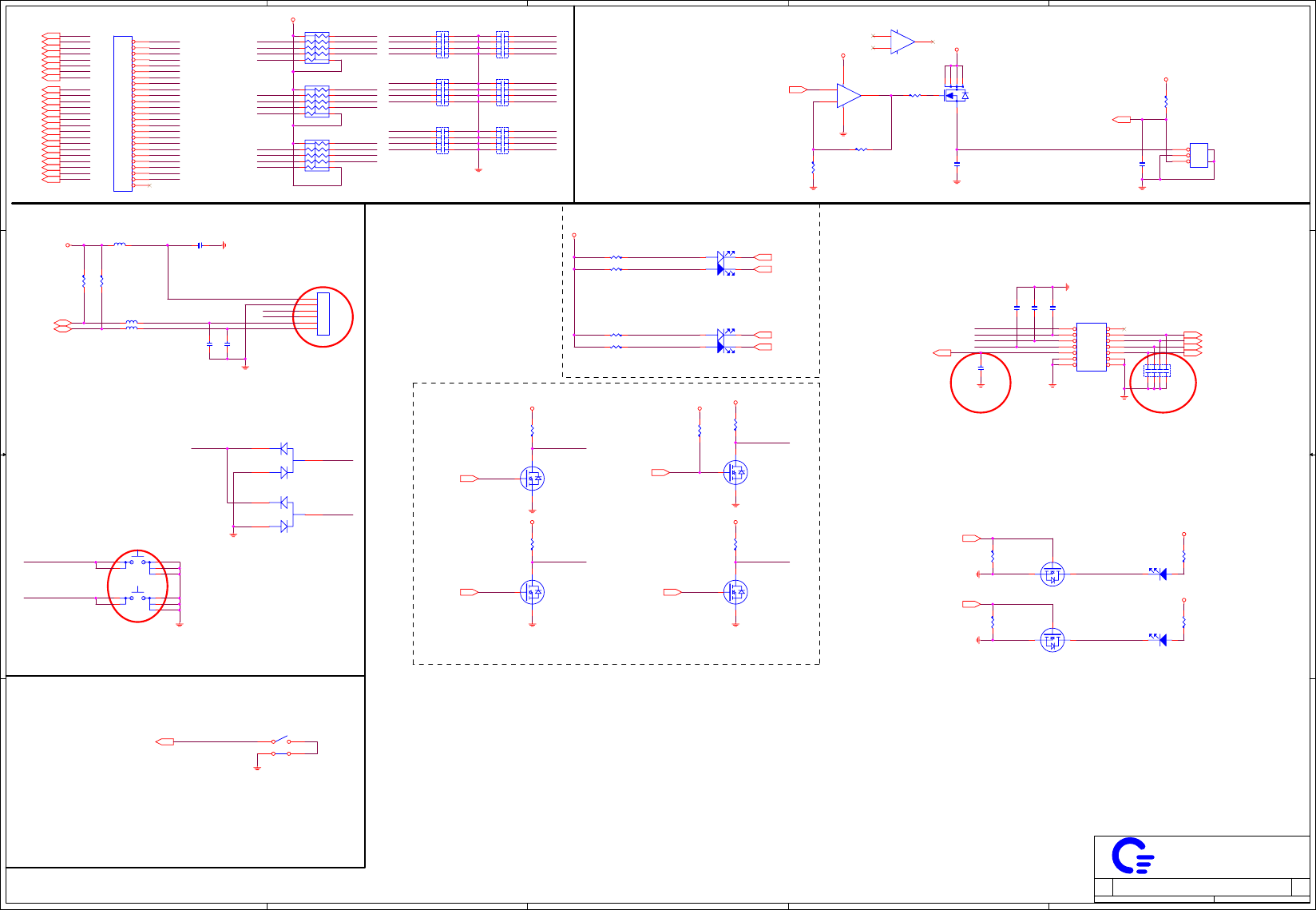Select the 16-pin IC rectangle with decoupling caps
The width and height of the screenshot is (1316, 910).
pyautogui.click(x=1092, y=347)
